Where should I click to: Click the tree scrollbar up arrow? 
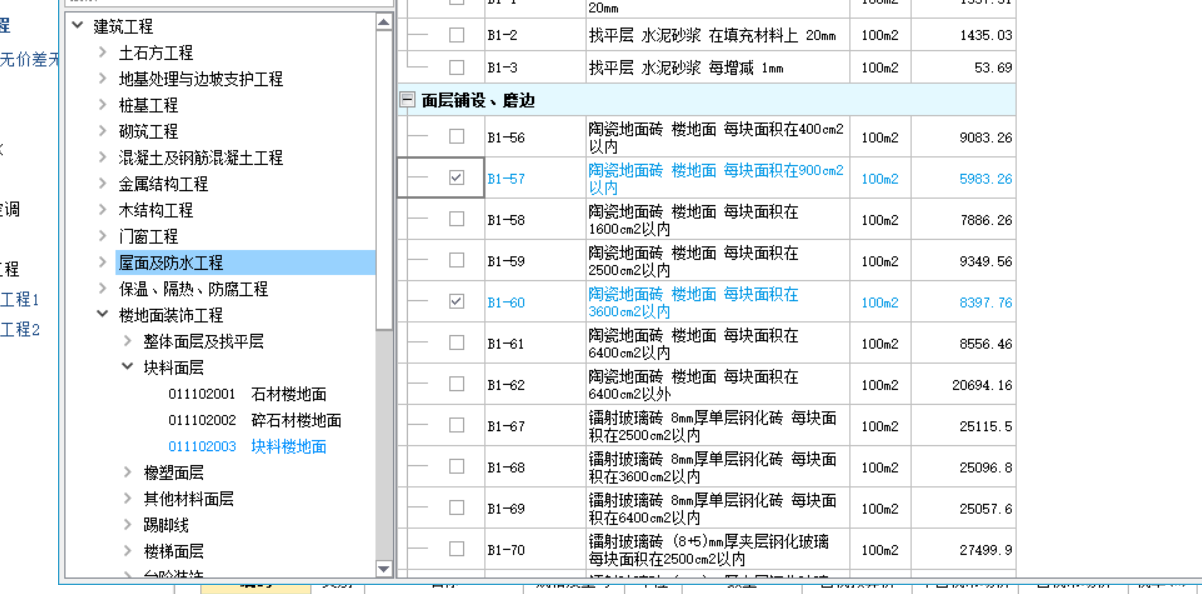(x=384, y=22)
